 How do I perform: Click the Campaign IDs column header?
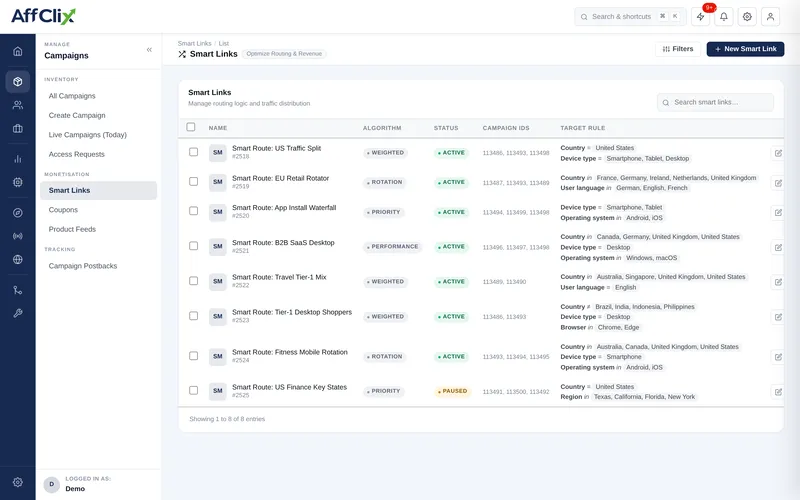(506, 128)
